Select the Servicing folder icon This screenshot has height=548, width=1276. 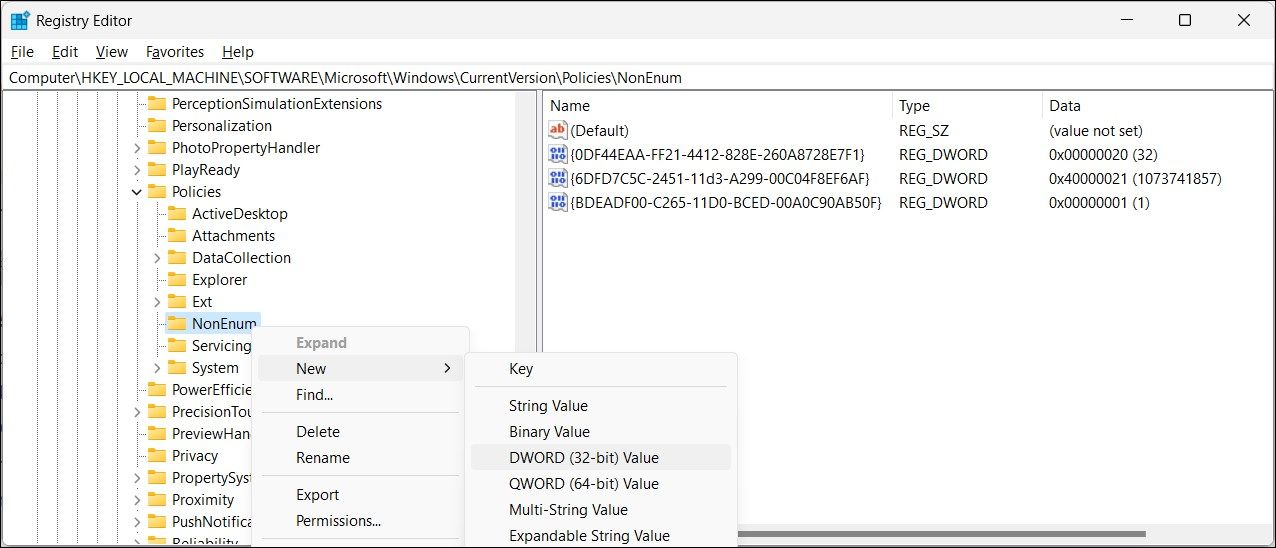click(x=177, y=345)
